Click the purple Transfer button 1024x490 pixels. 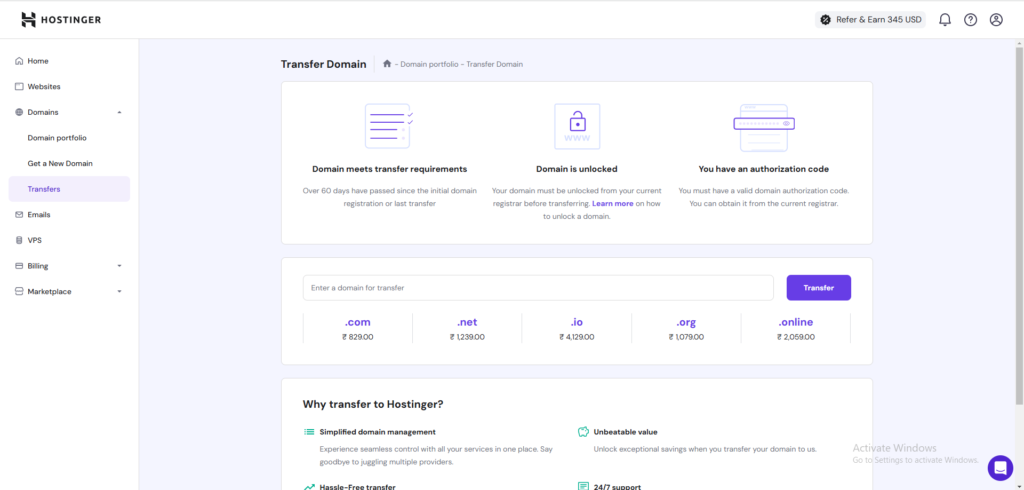[818, 287]
